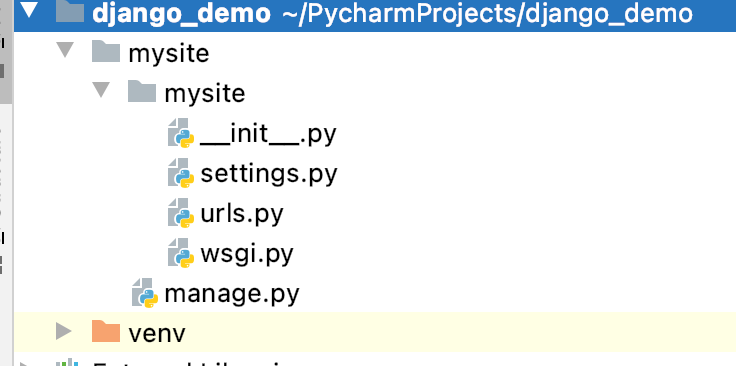Viewport: 736px width, 366px height.
Task: Expand the venv folder arrow
Action: click(x=63, y=332)
